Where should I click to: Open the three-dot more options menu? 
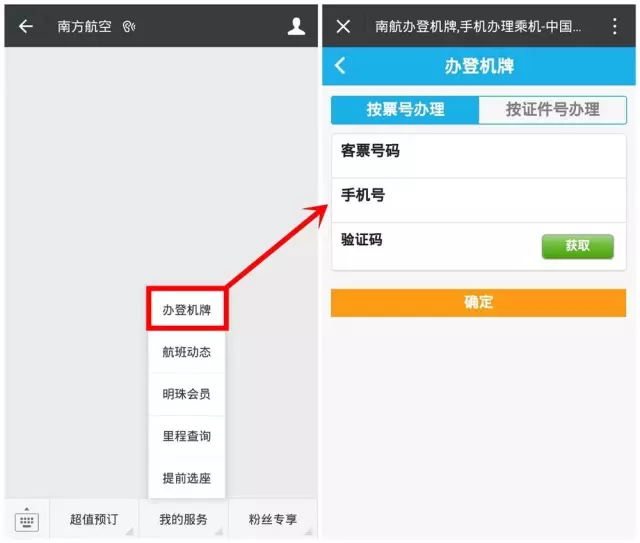pos(614,27)
